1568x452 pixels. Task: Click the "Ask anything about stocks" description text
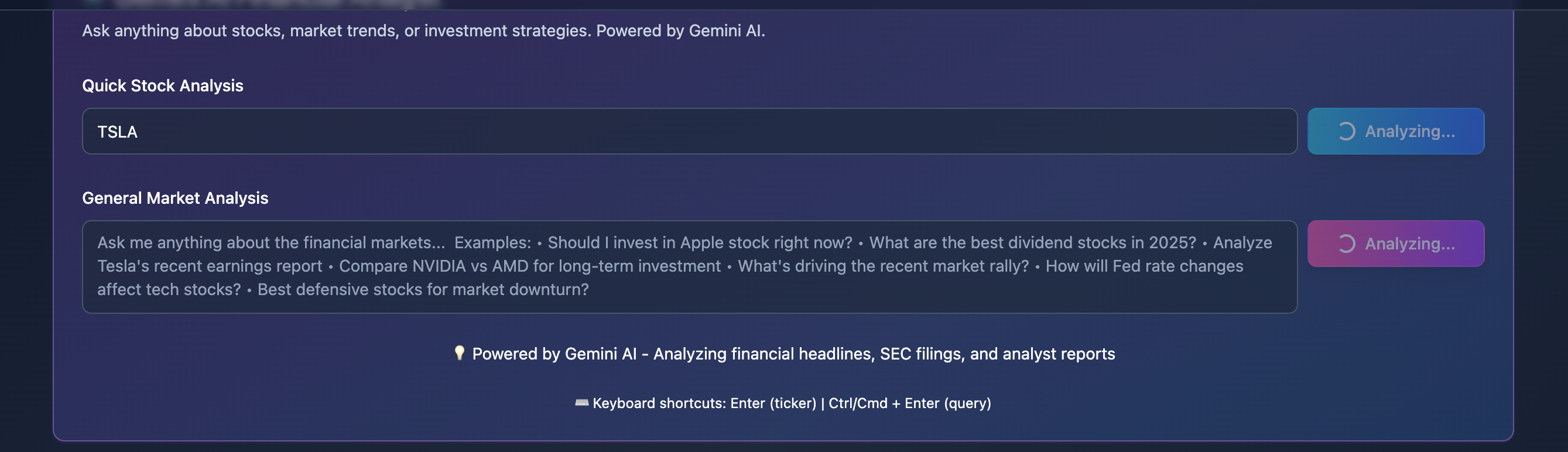pos(423,31)
